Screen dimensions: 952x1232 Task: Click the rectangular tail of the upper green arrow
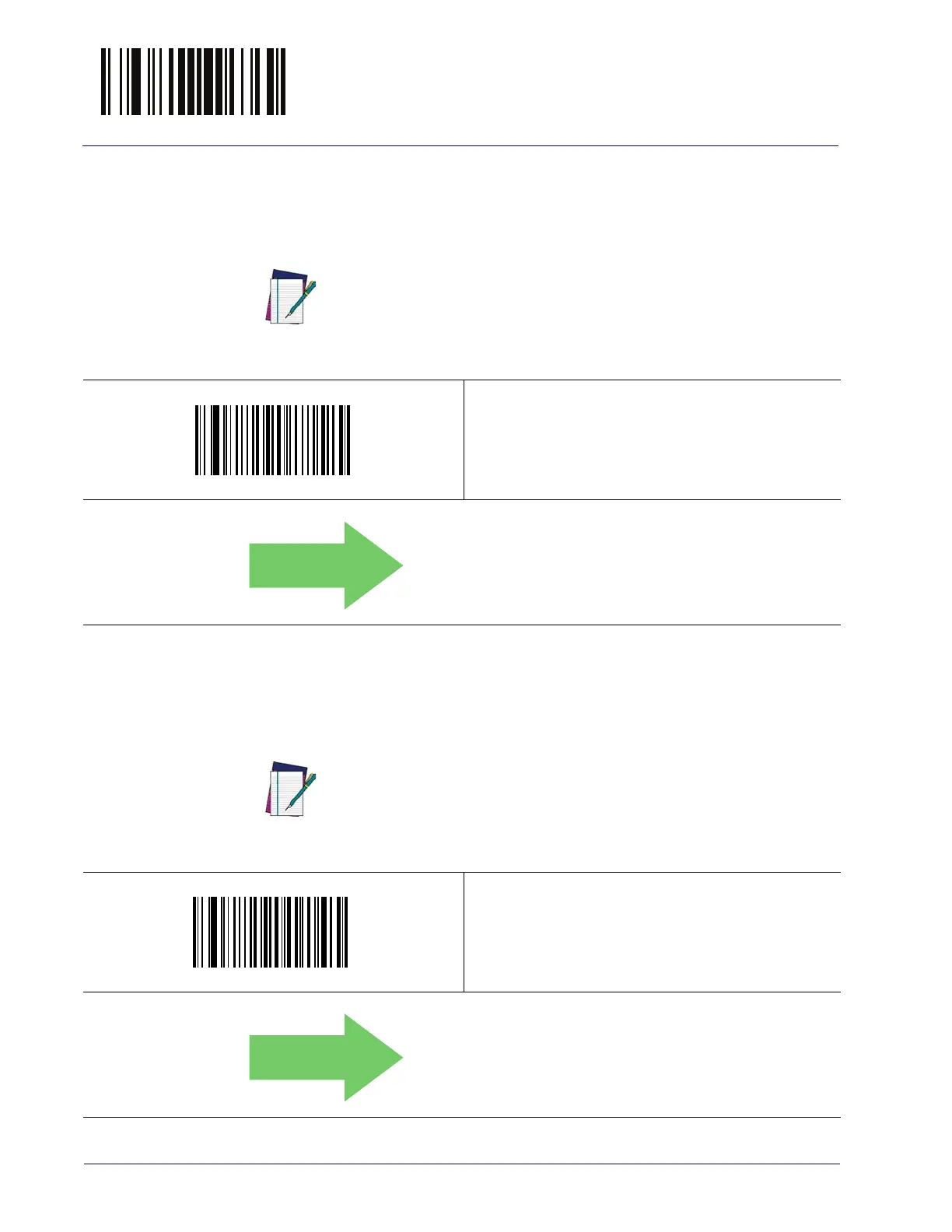297,565
